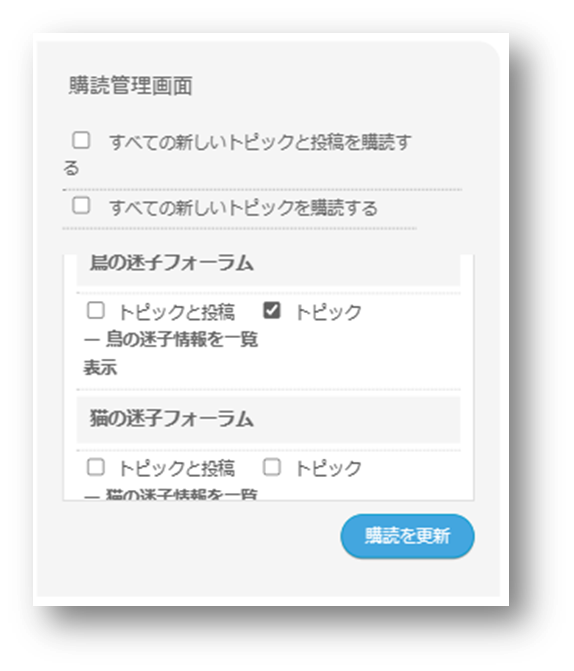Click the 鳥の迷子情報を一覧表示 description text
The width and height of the screenshot is (574, 671).
point(171,353)
